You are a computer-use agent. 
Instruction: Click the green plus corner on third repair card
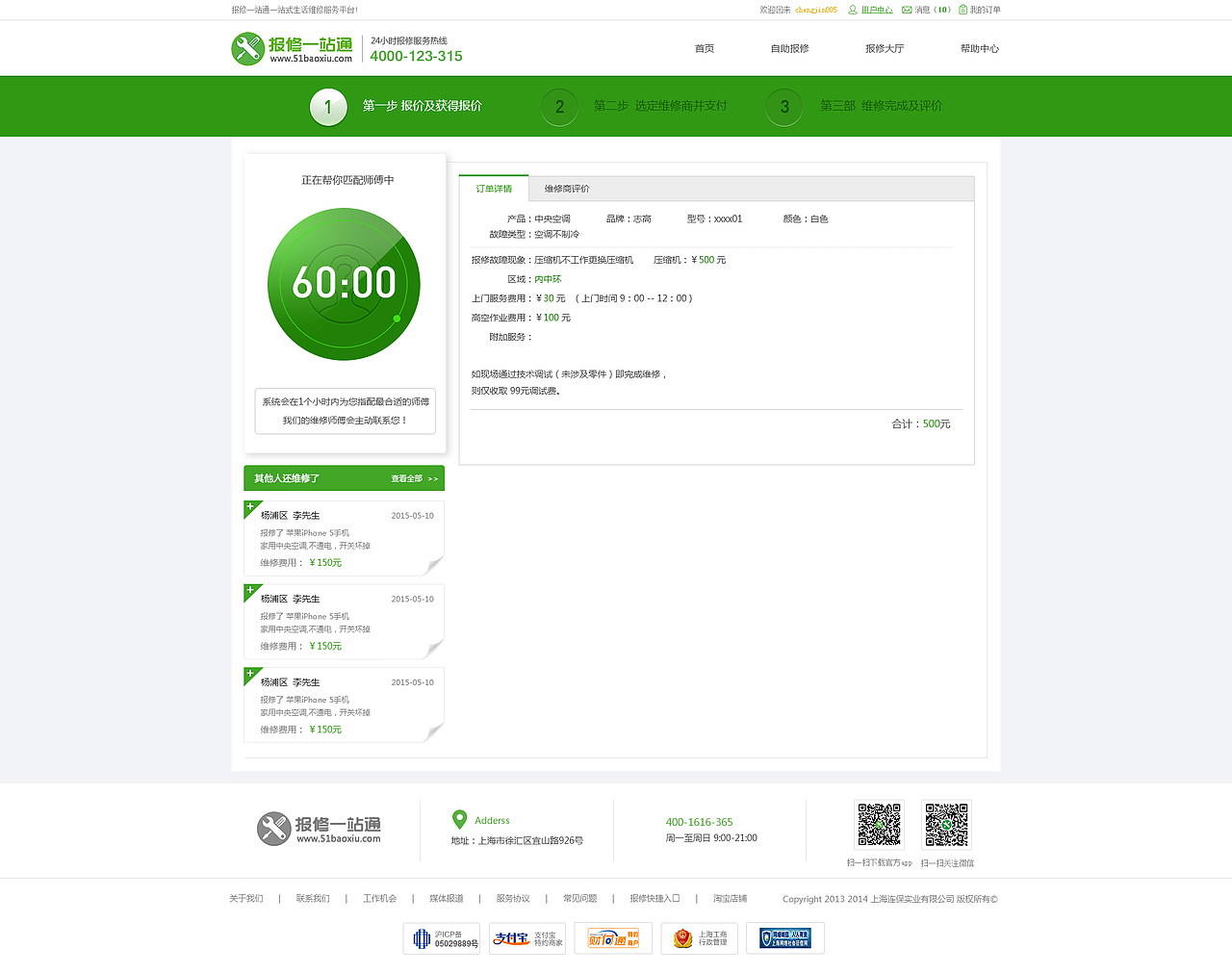(251, 675)
